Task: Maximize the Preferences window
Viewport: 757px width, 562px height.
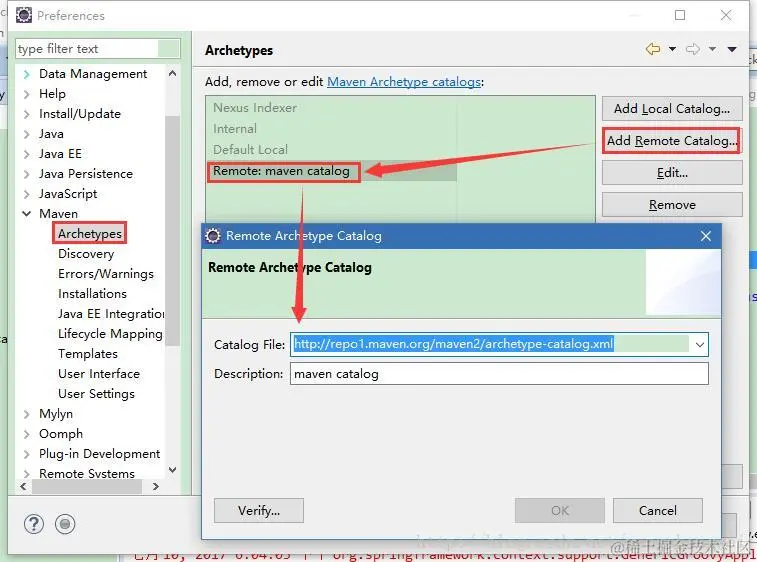Action: [x=680, y=15]
